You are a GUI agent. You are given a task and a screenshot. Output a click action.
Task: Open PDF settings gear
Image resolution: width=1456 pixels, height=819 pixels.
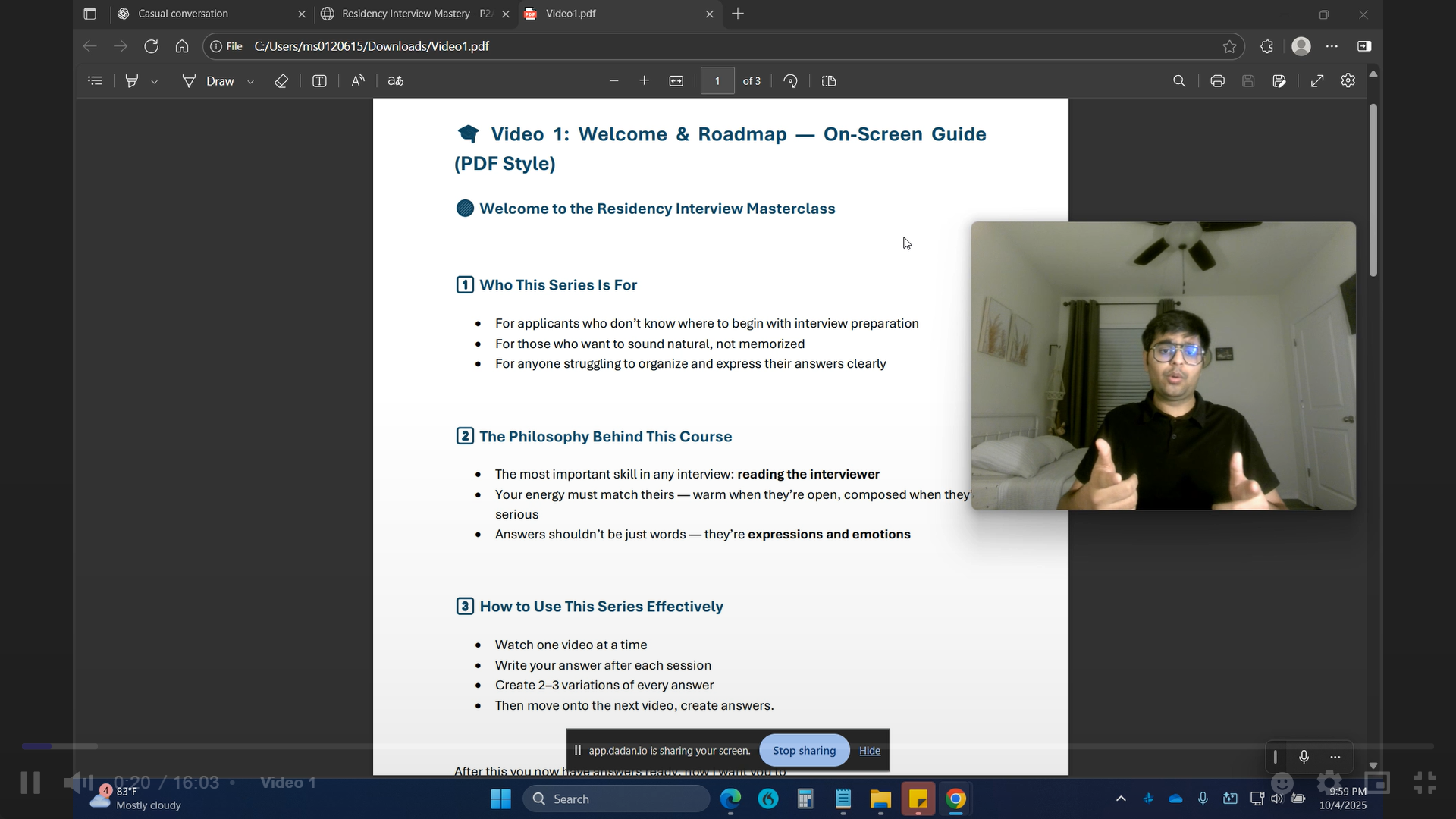[1348, 81]
